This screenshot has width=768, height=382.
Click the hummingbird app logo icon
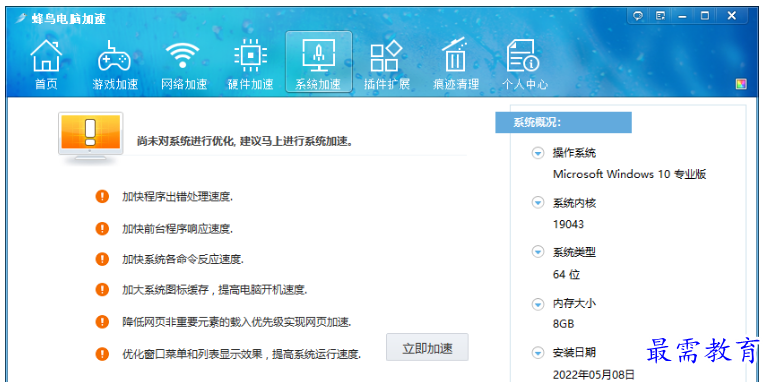tap(21, 19)
